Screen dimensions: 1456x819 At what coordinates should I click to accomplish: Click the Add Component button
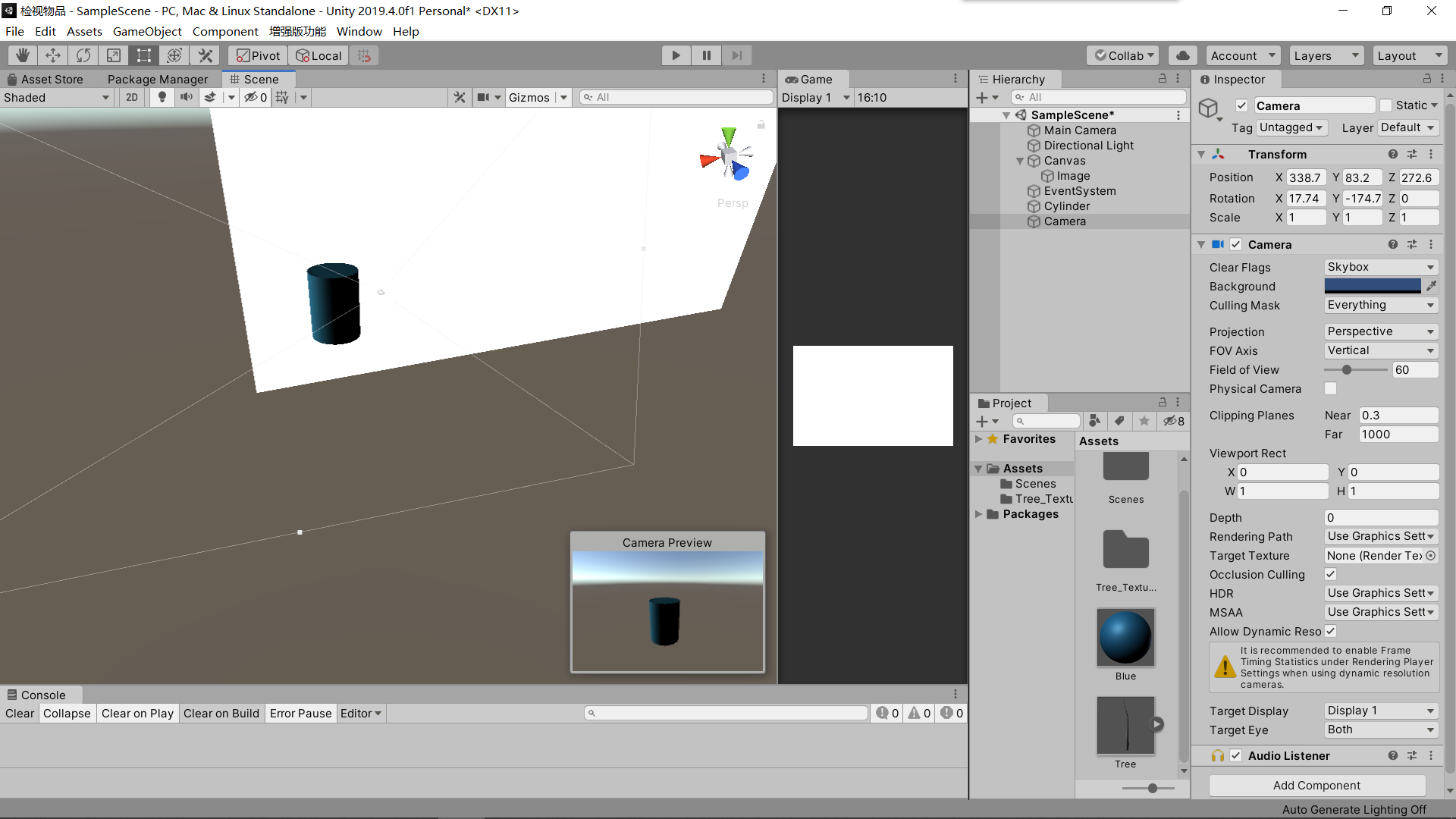click(x=1316, y=785)
